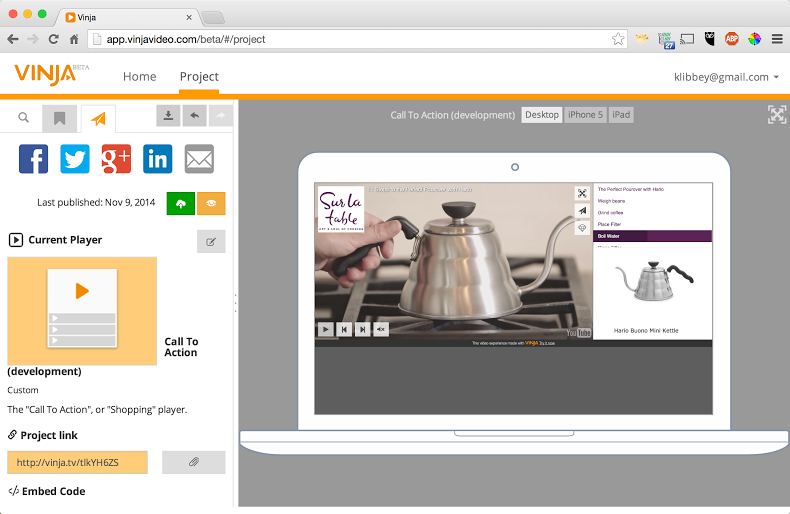Open the Home tab in navigation

(x=139, y=77)
